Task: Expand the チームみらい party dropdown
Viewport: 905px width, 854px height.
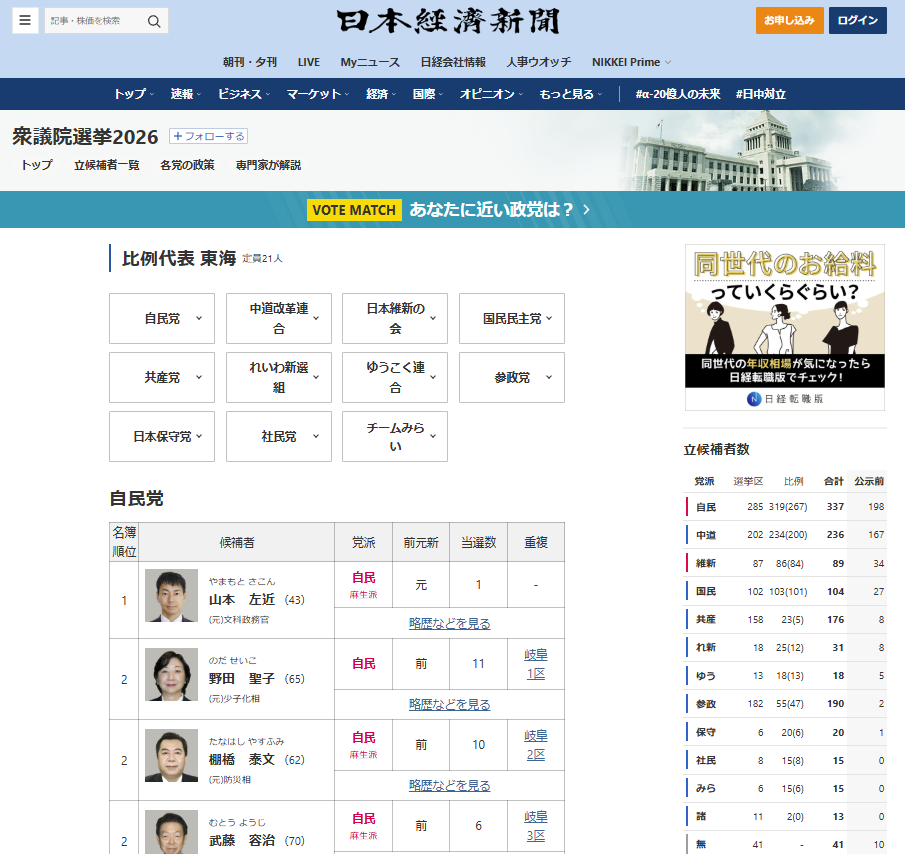Action: [395, 437]
